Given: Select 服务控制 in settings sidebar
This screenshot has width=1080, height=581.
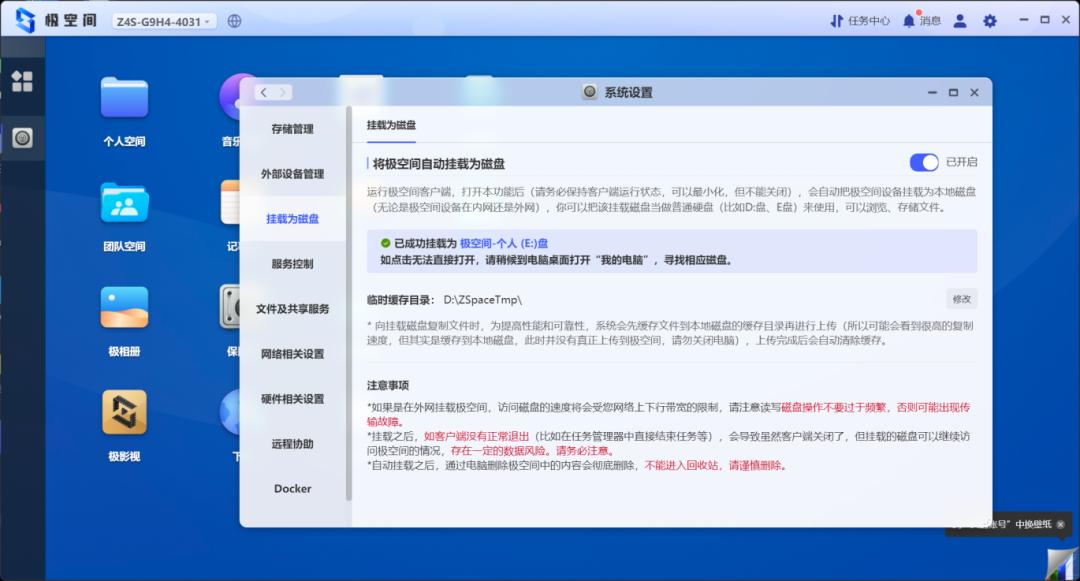Looking at the screenshot, I should [292, 264].
